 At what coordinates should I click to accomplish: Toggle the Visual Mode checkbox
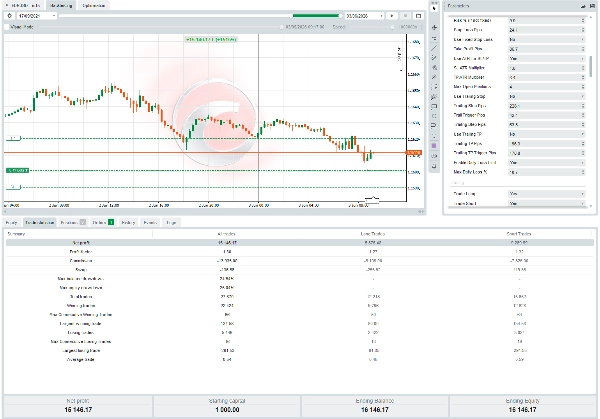click(x=7, y=27)
